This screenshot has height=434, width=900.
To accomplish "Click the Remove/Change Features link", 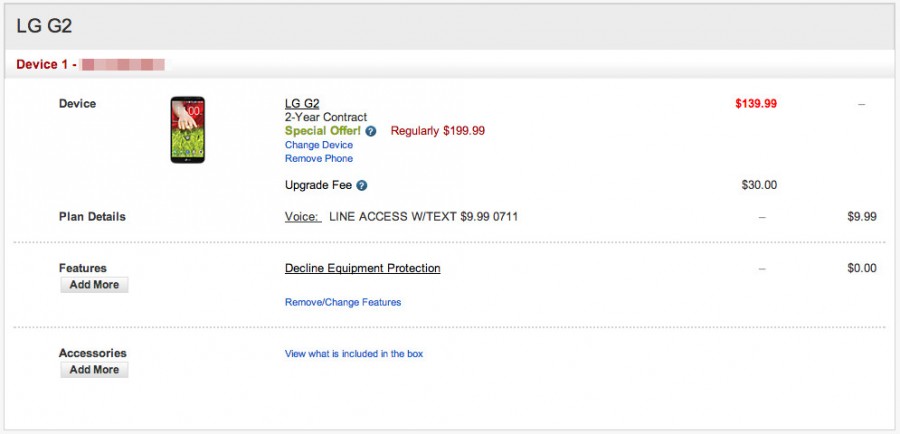I will coord(343,302).
